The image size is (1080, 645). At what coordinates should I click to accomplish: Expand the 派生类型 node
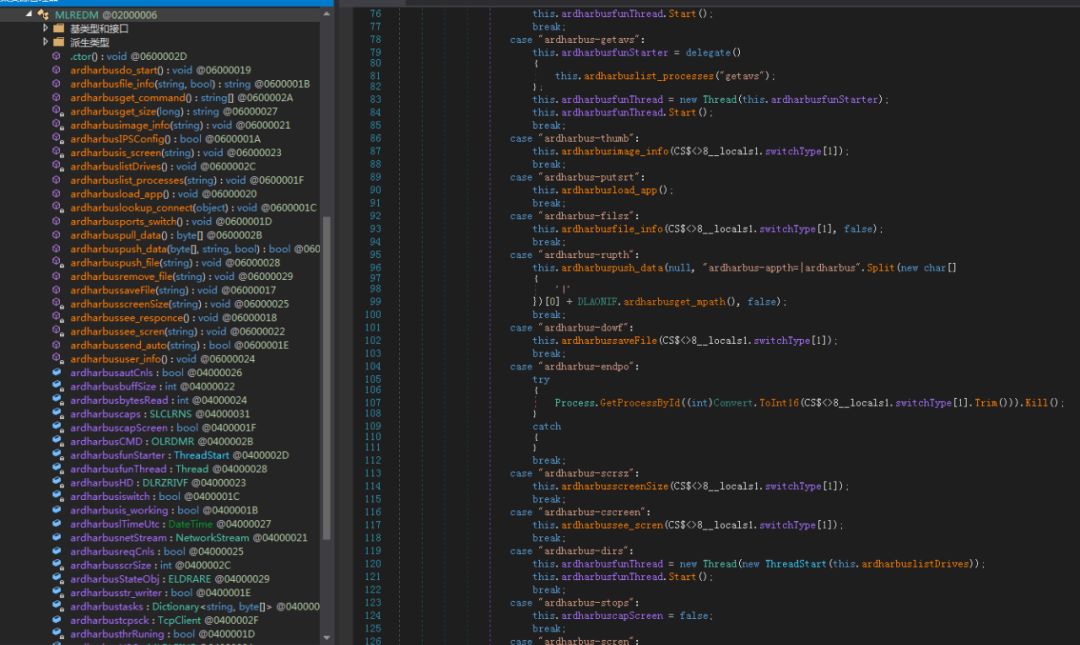45,43
